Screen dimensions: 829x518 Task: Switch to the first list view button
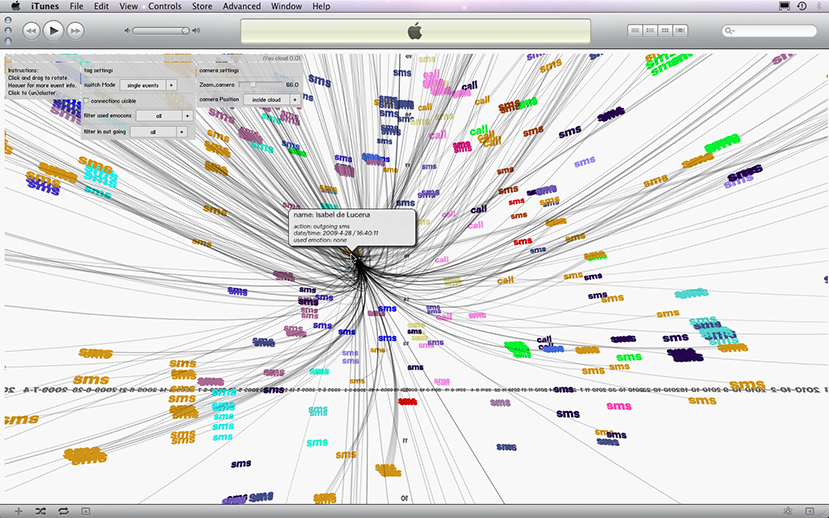tap(635, 31)
